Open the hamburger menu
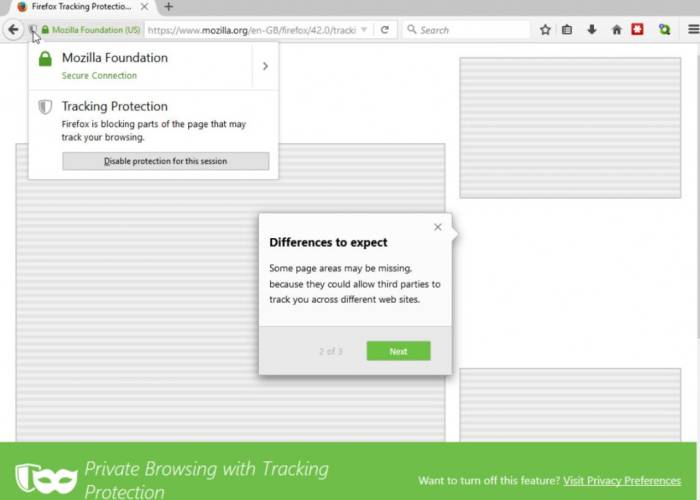The height and width of the screenshot is (500, 700). [693, 29]
